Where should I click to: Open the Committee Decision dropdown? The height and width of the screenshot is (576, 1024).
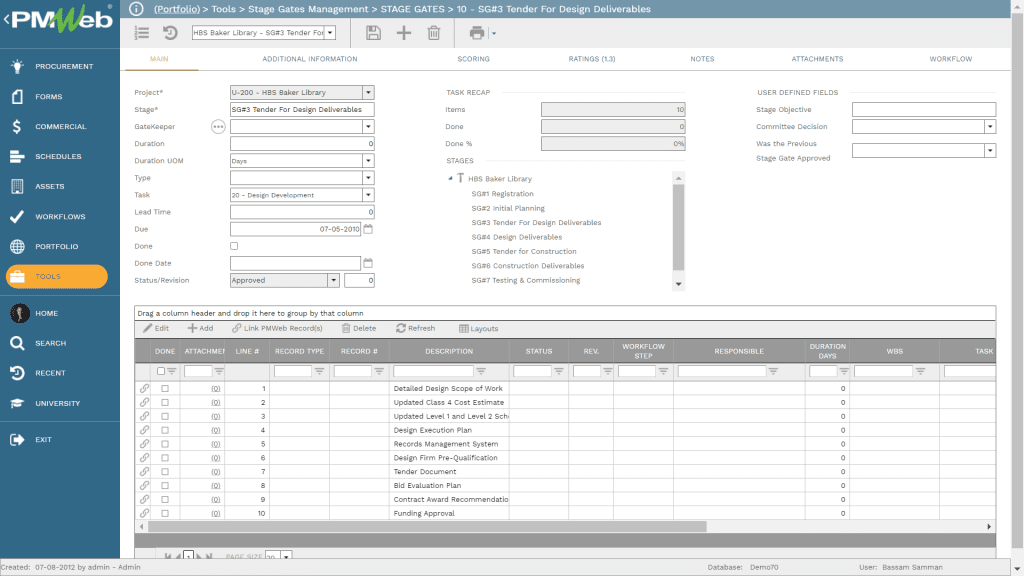click(990, 127)
